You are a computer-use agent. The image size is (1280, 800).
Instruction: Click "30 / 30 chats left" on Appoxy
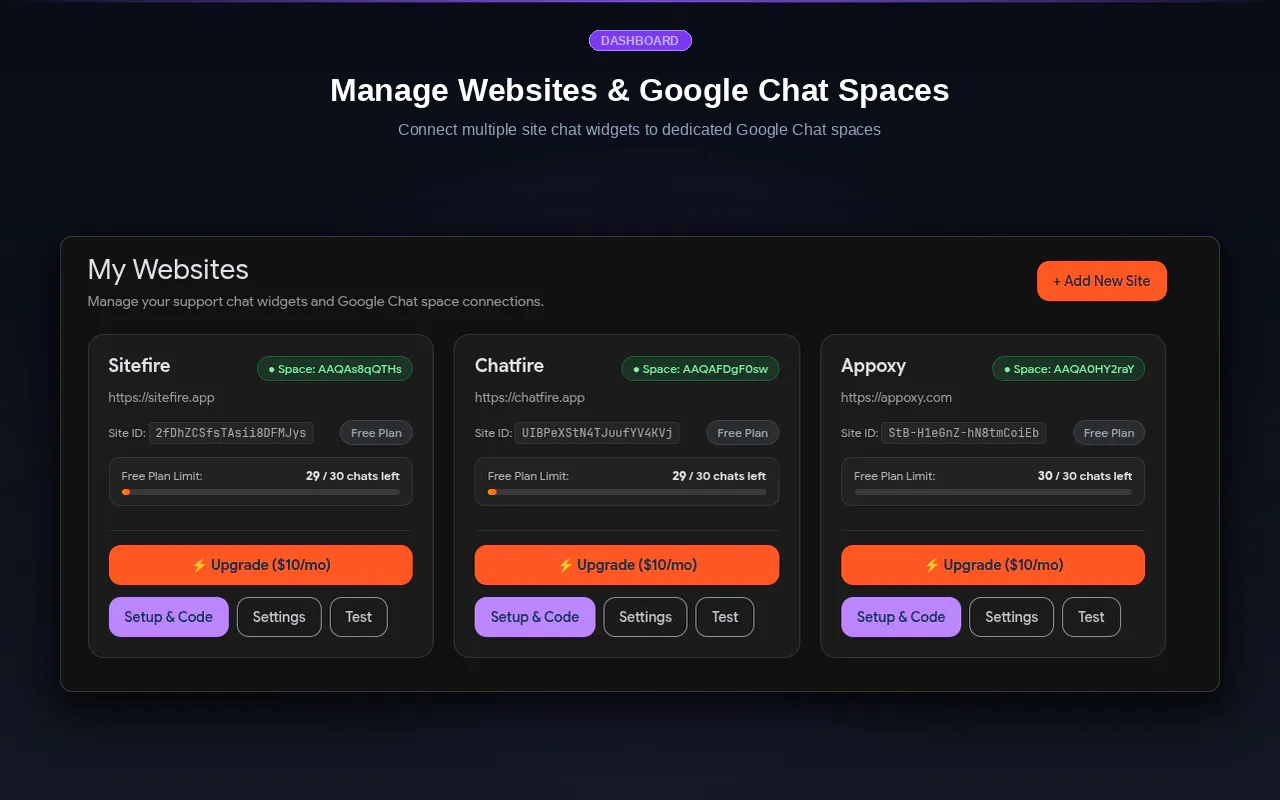(x=1085, y=476)
